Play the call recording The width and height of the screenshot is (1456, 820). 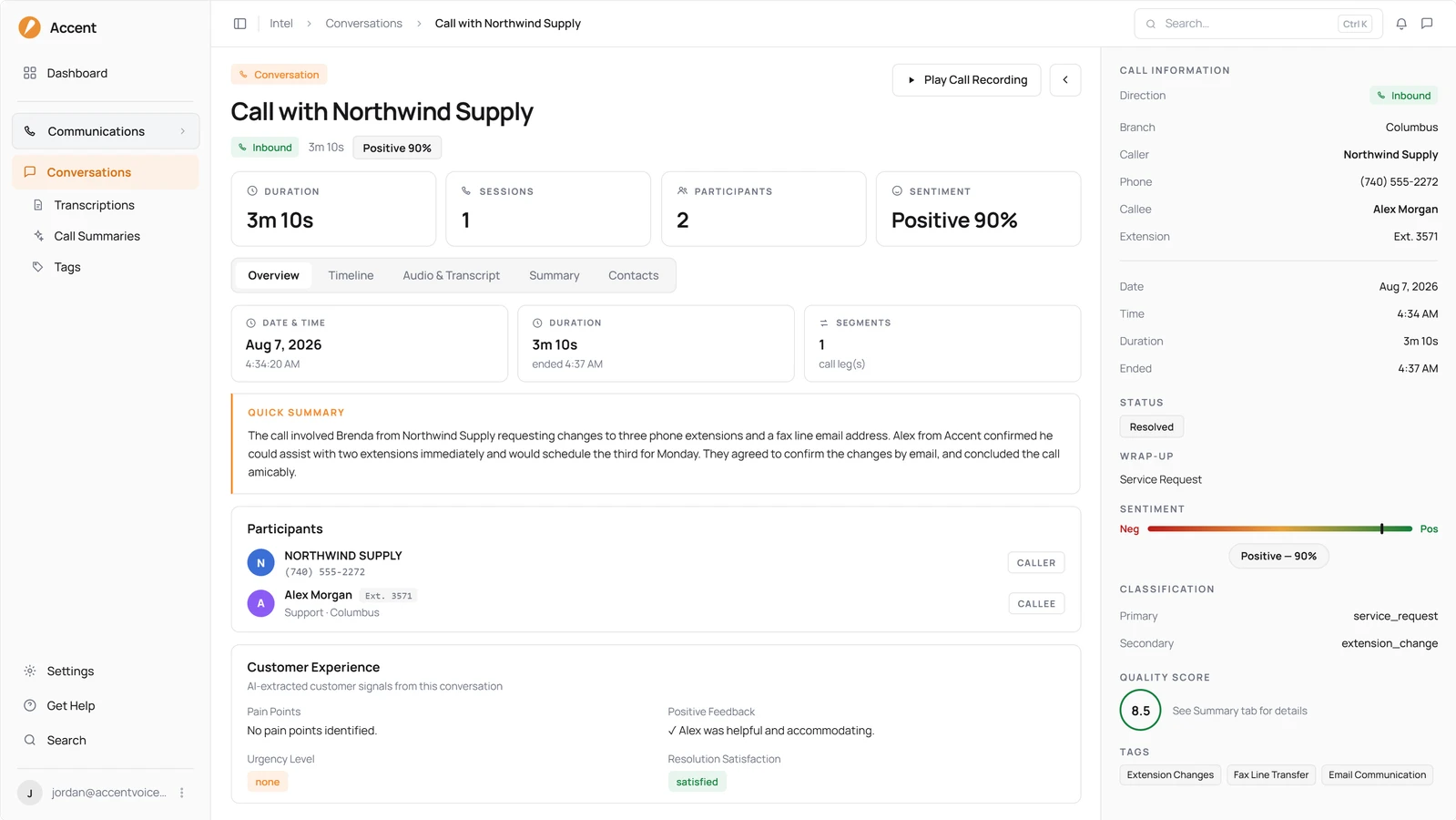[966, 80]
